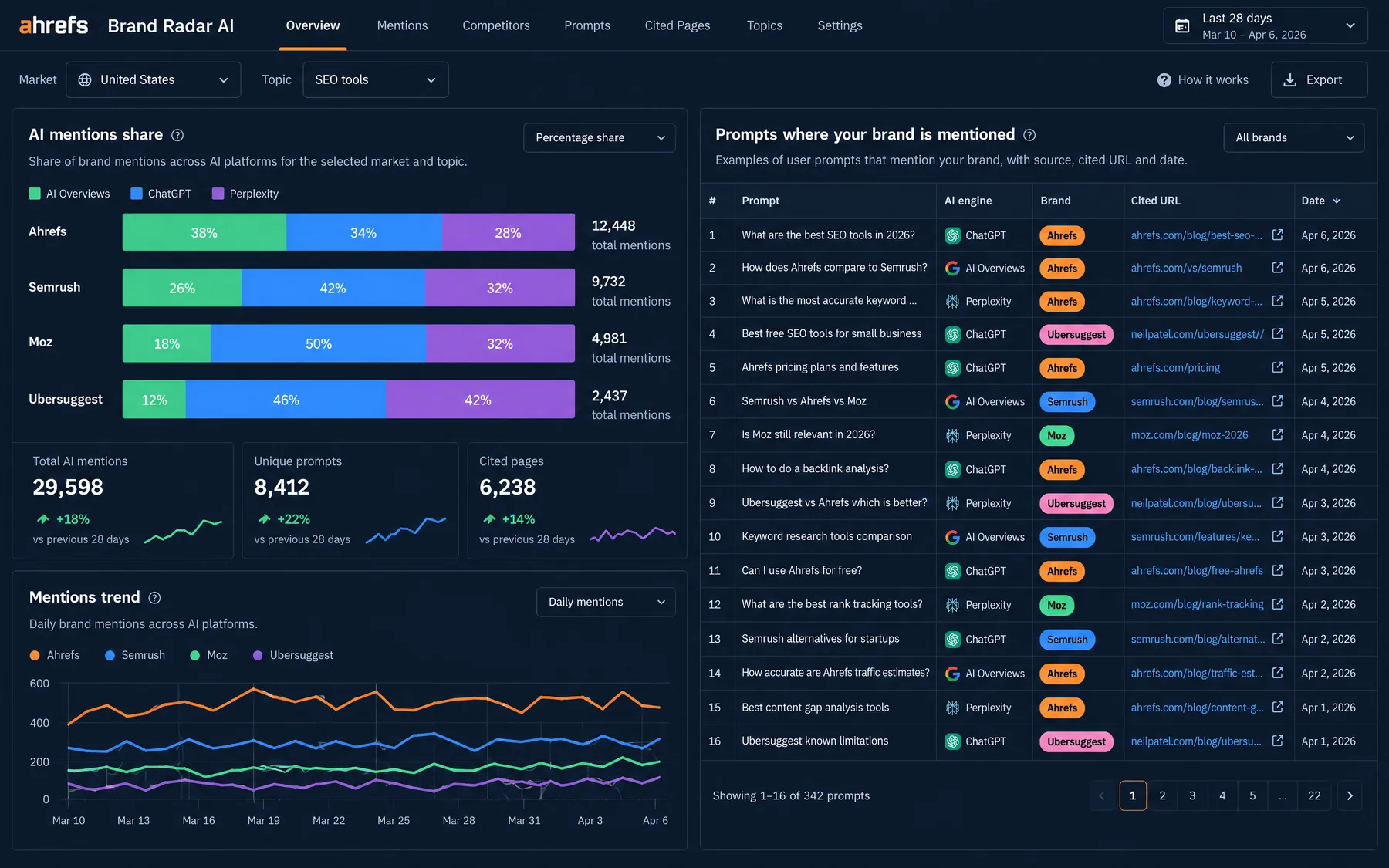This screenshot has height=868, width=1389.
Task: Click Ahrefs 38% AI Overviews bar segment
Action: pos(204,232)
